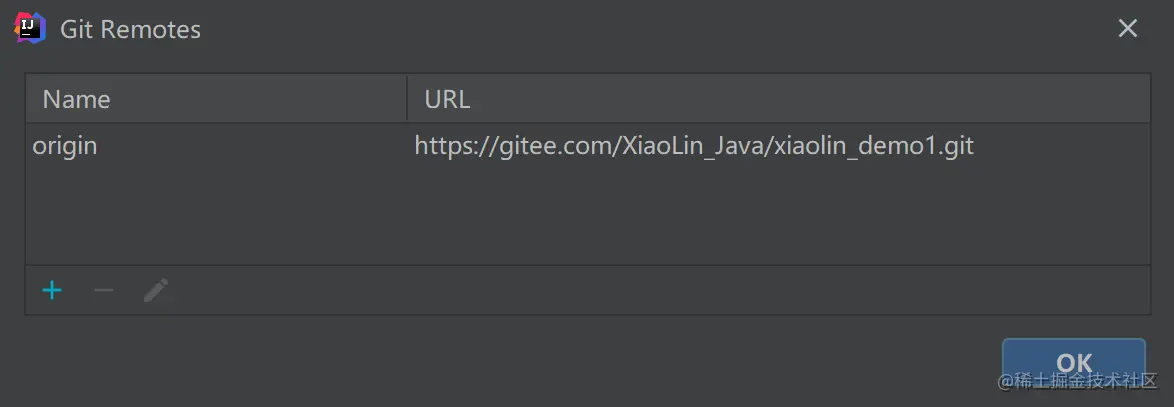1174x407 pixels.
Task: Select the gitee.com remote URL cell
Action: click(x=779, y=145)
